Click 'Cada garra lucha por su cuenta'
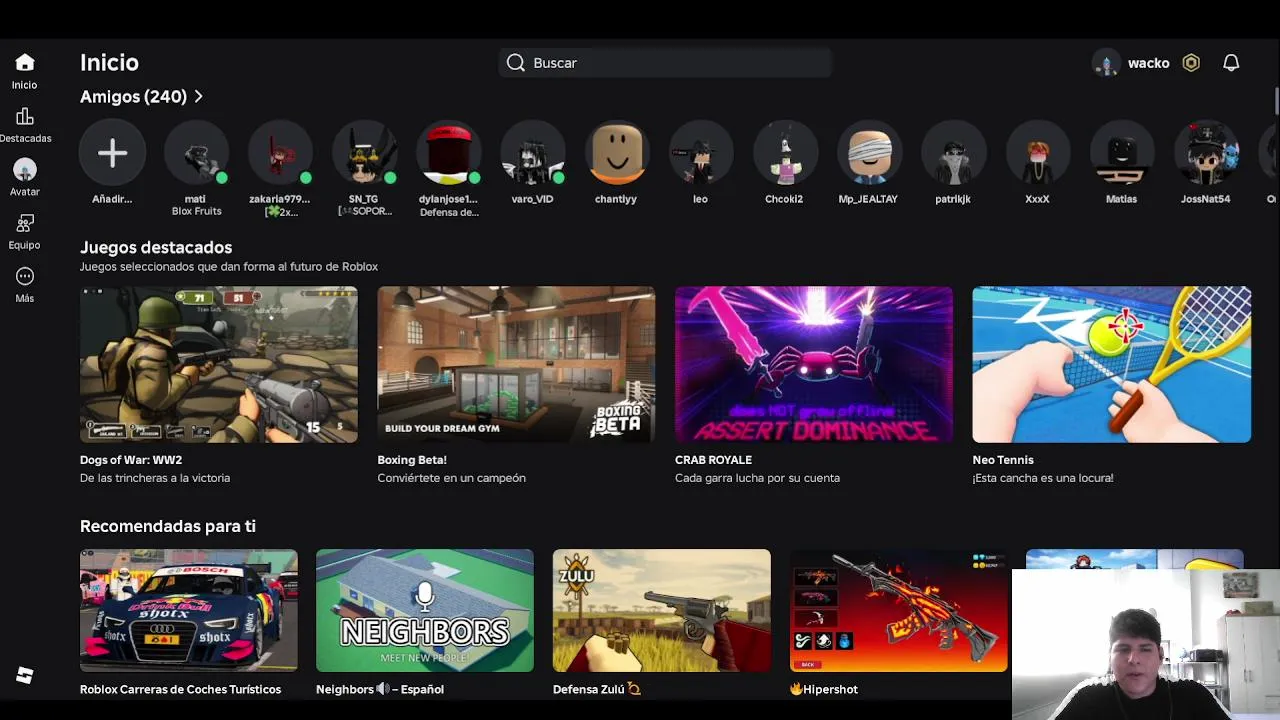Screen dimensions: 1280x720 click(757, 478)
